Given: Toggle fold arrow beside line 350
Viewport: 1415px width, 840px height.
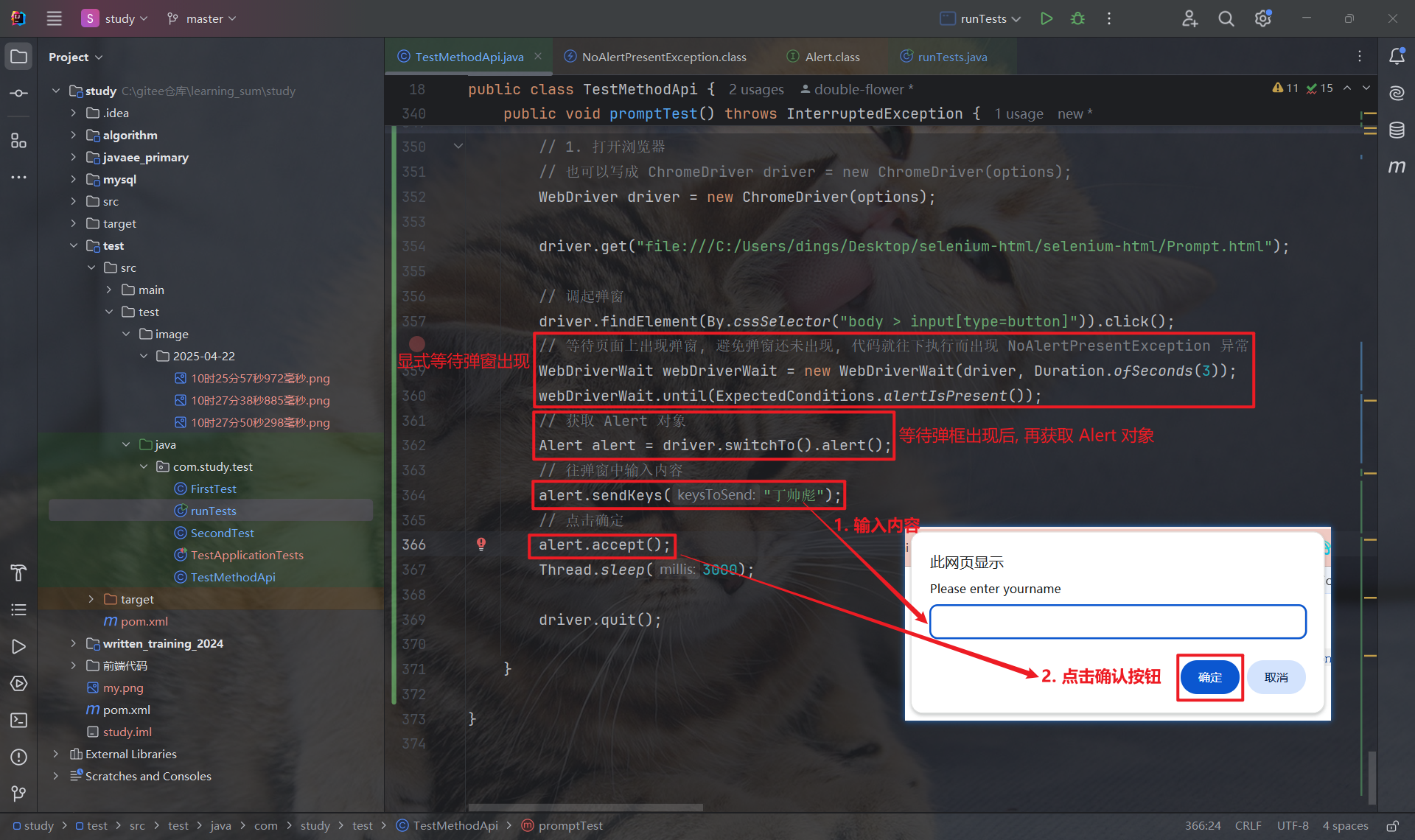Looking at the screenshot, I should point(458,146).
